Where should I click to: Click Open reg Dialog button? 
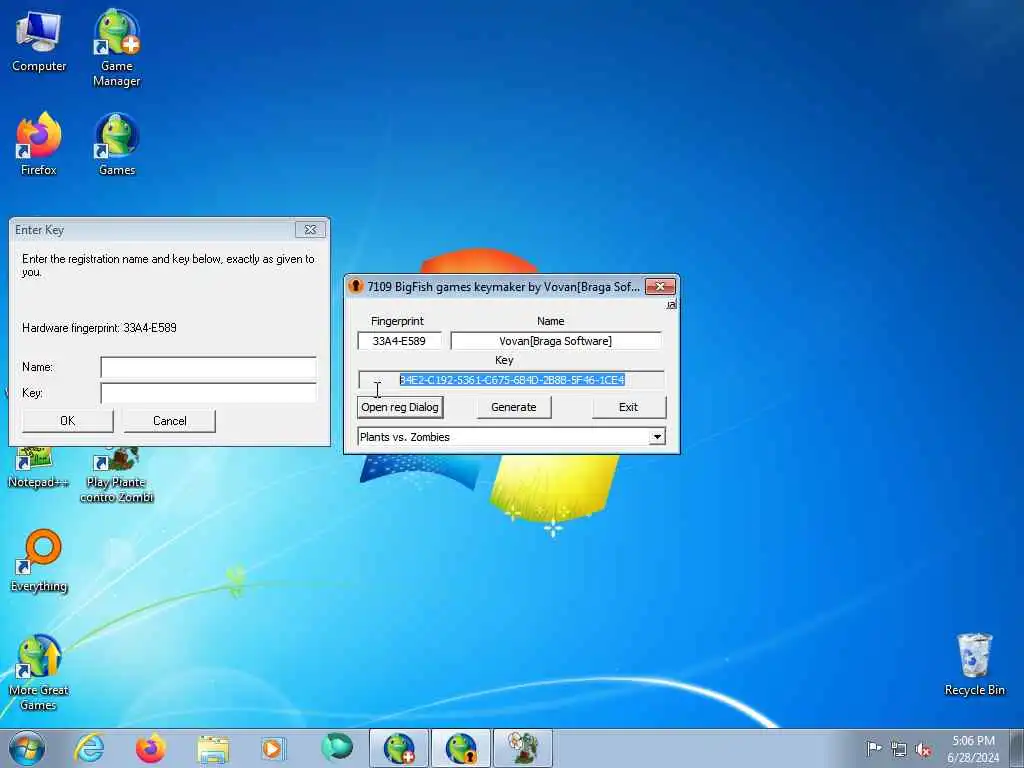point(400,407)
